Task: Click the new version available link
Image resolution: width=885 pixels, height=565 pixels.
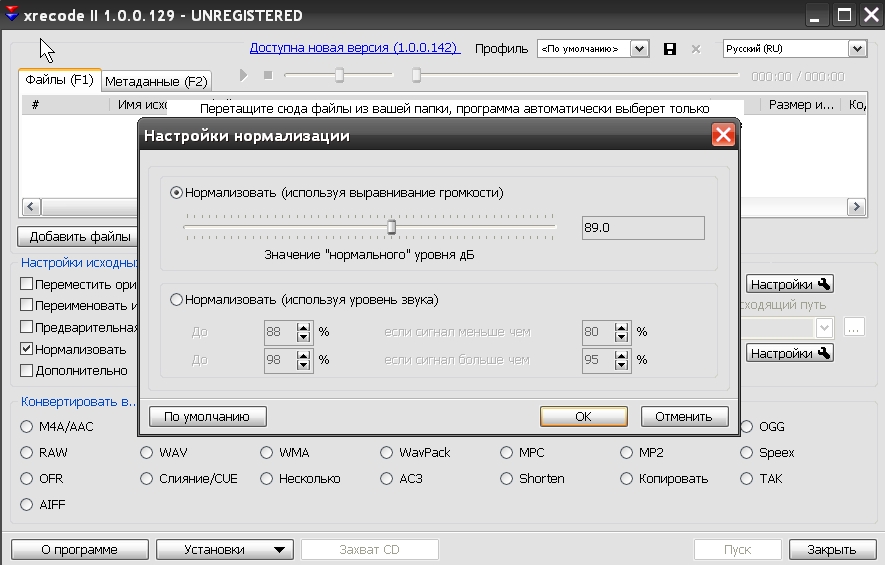Action: click(x=355, y=48)
